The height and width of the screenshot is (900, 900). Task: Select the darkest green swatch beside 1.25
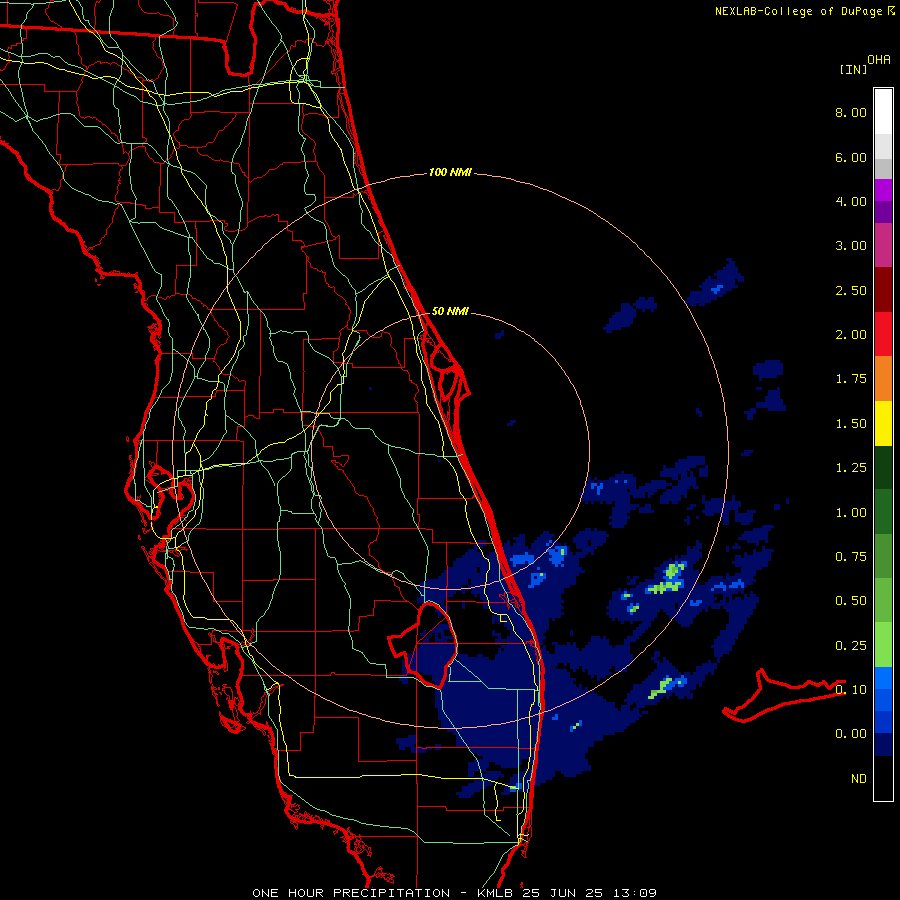(x=883, y=468)
